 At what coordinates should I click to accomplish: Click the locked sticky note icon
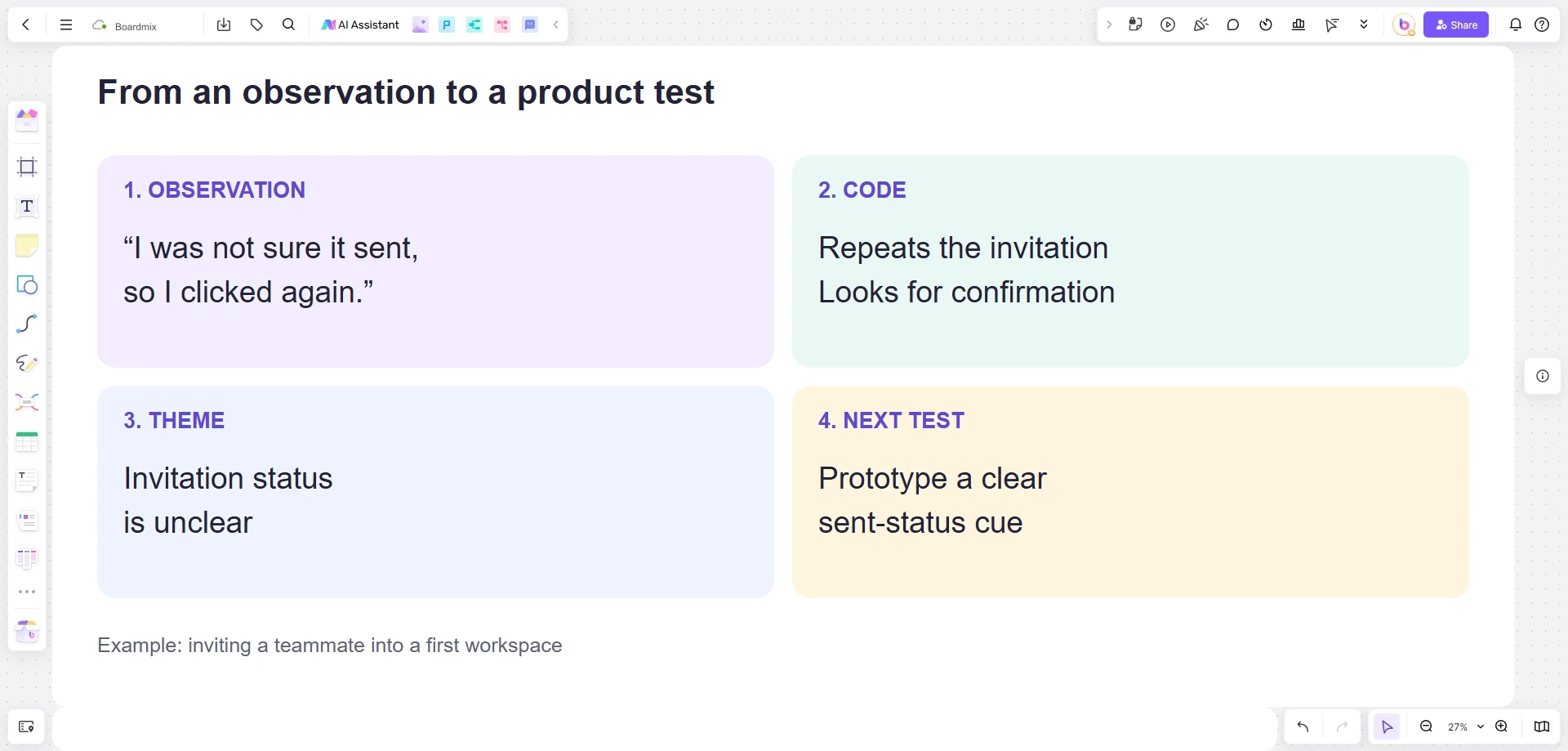click(1135, 25)
